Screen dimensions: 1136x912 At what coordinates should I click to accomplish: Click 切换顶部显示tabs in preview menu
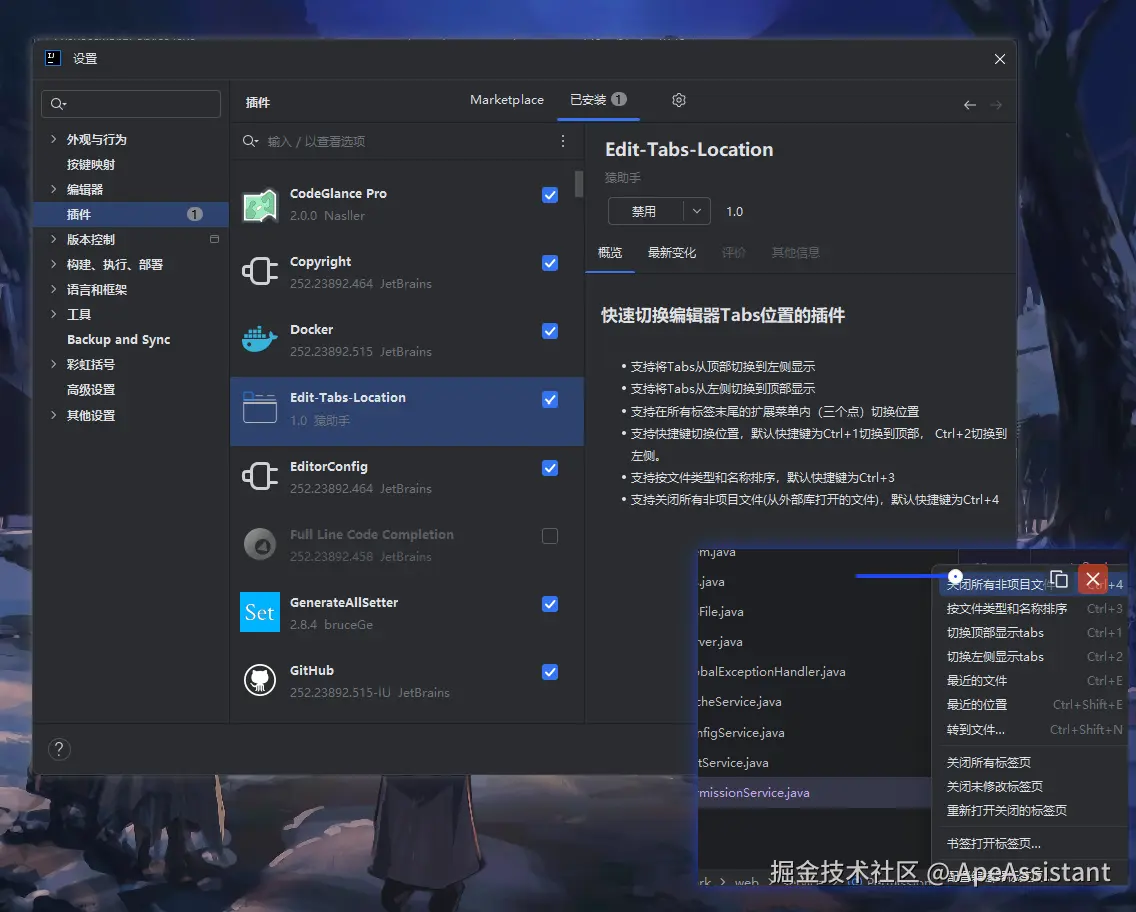tap(995, 632)
